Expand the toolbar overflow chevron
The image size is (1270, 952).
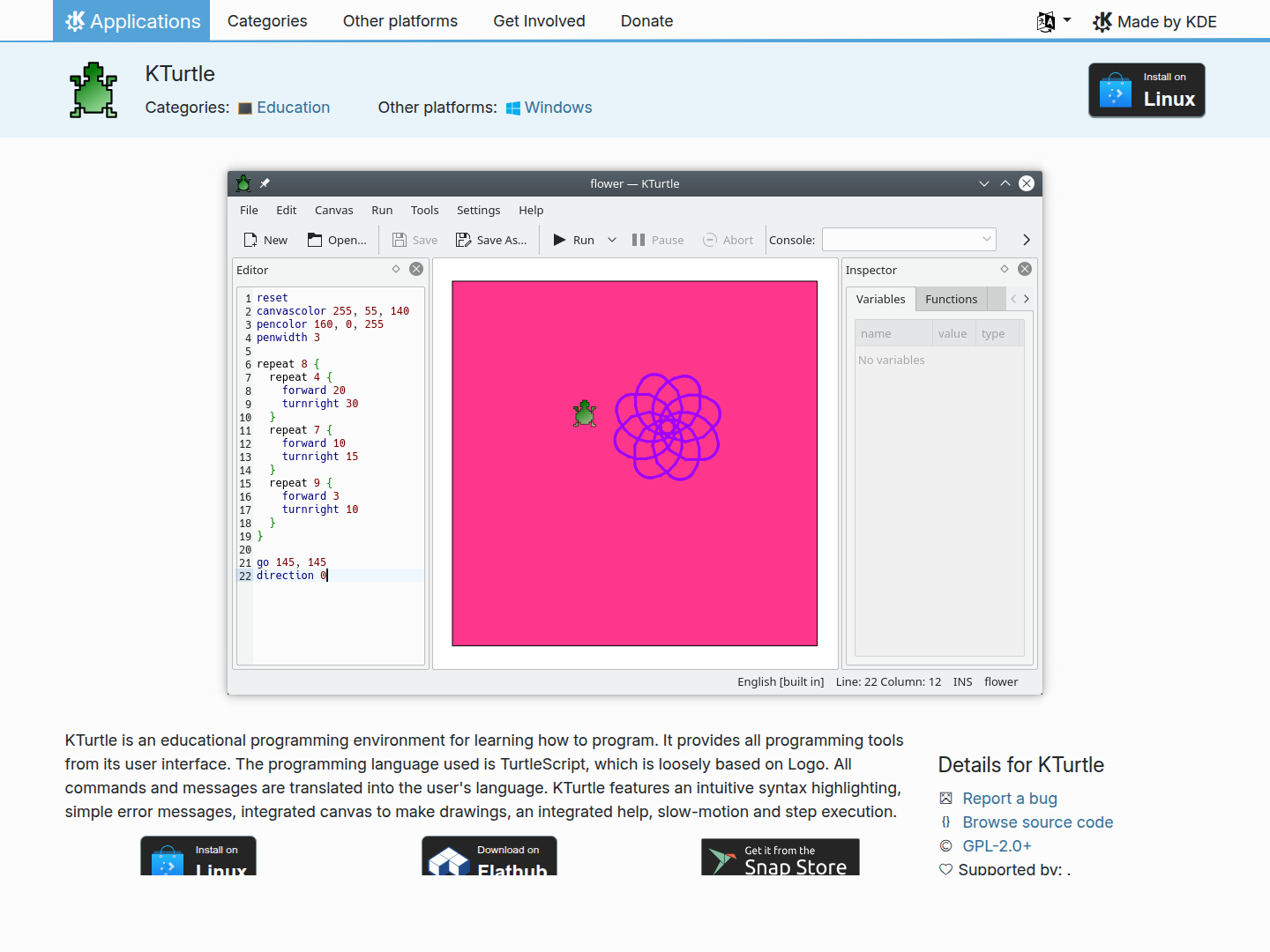[x=1027, y=240]
